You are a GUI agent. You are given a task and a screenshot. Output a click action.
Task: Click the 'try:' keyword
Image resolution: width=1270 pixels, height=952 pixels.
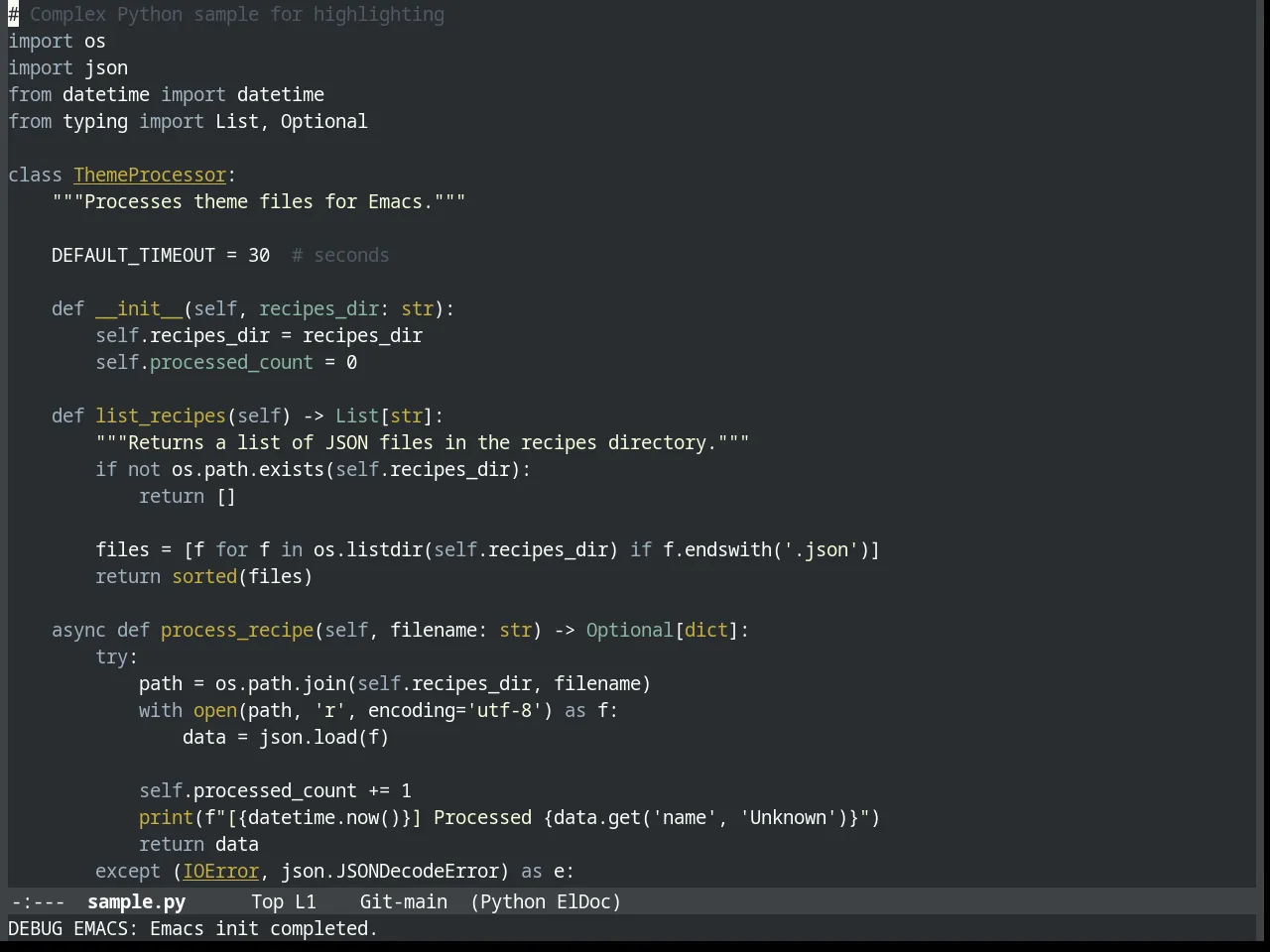click(117, 656)
